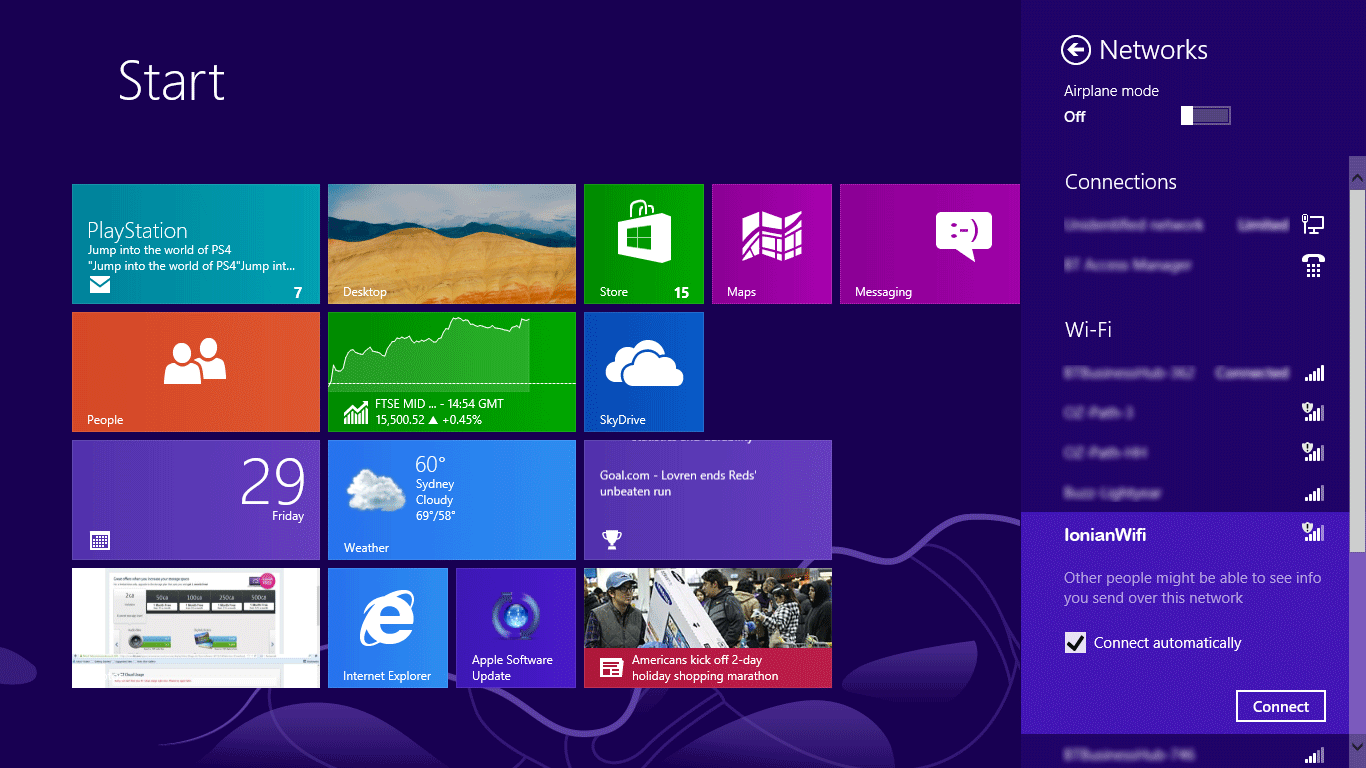The width and height of the screenshot is (1366, 768).
Task: Click the trophy icon on the Sports tile
Action: [611, 540]
